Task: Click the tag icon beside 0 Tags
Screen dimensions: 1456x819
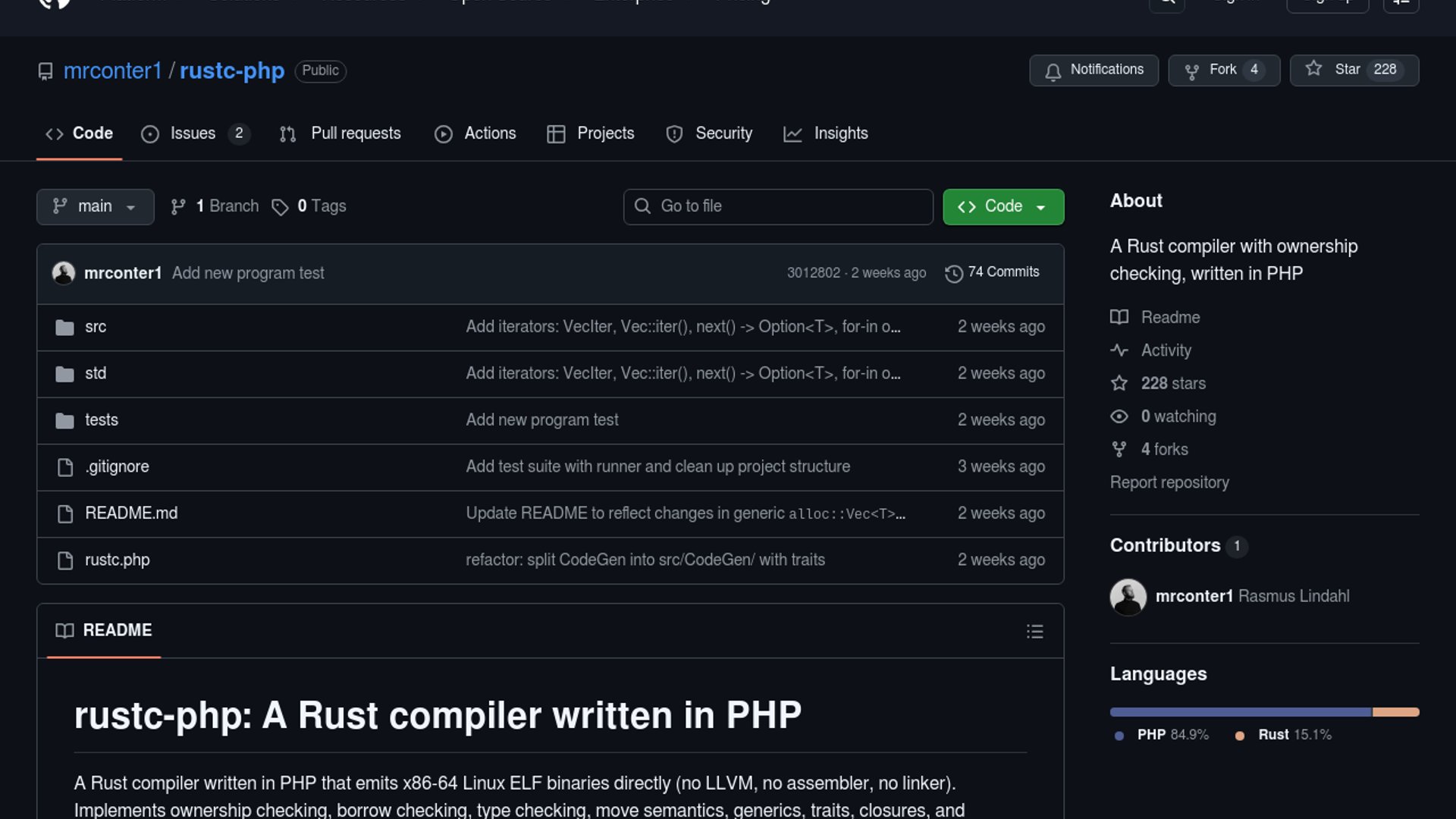Action: [x=280, y=207]
